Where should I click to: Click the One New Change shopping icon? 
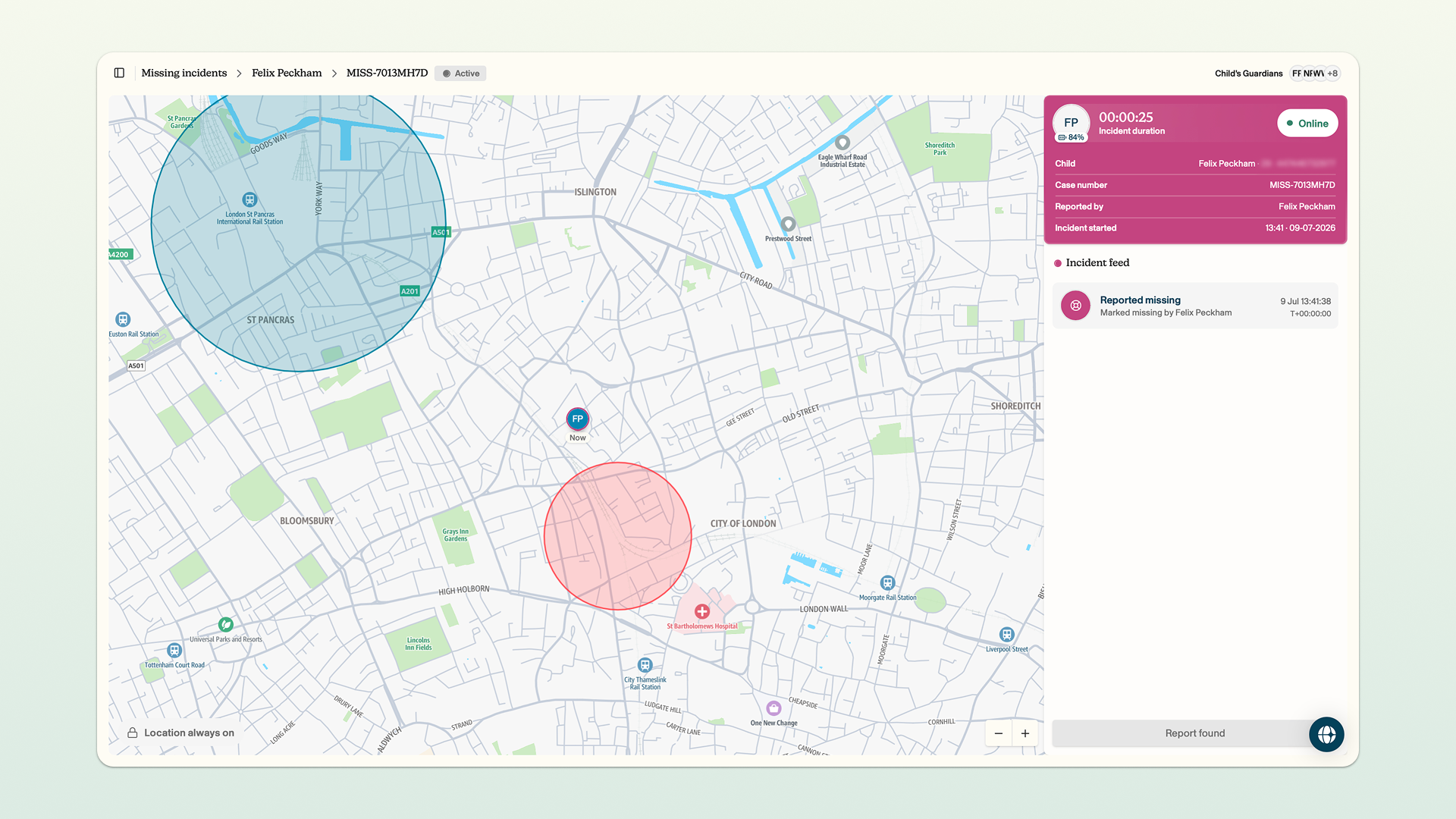coord(773,708)
